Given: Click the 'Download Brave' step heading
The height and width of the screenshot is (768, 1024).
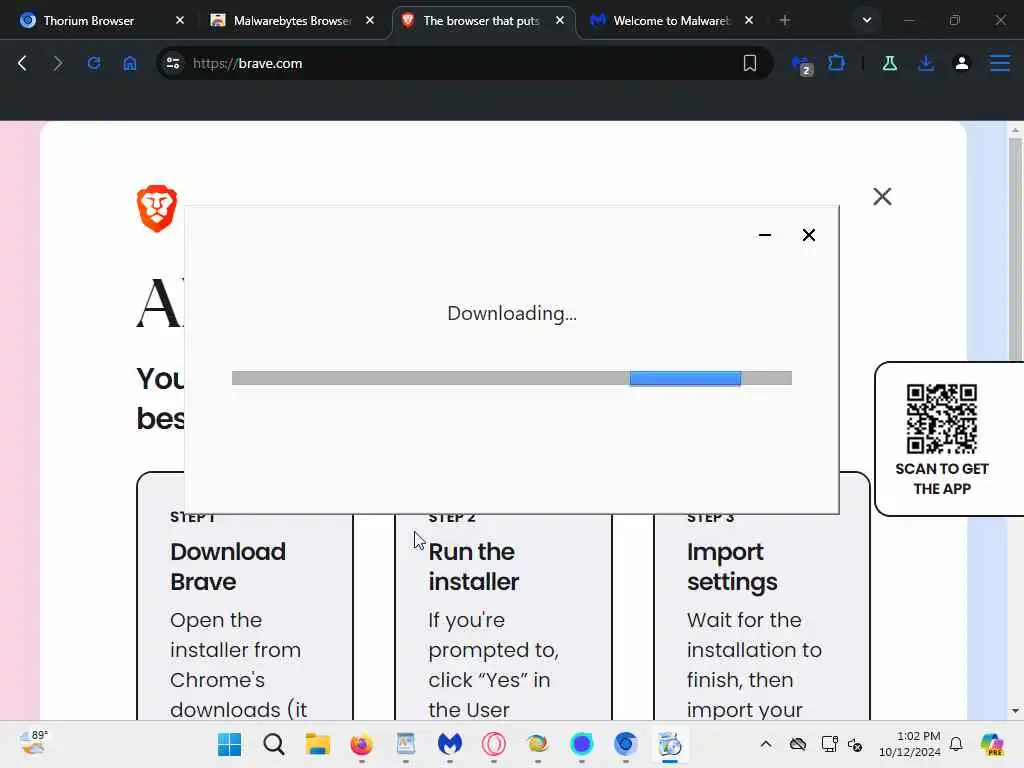Looking at the screenshot, I should (228, 567).
